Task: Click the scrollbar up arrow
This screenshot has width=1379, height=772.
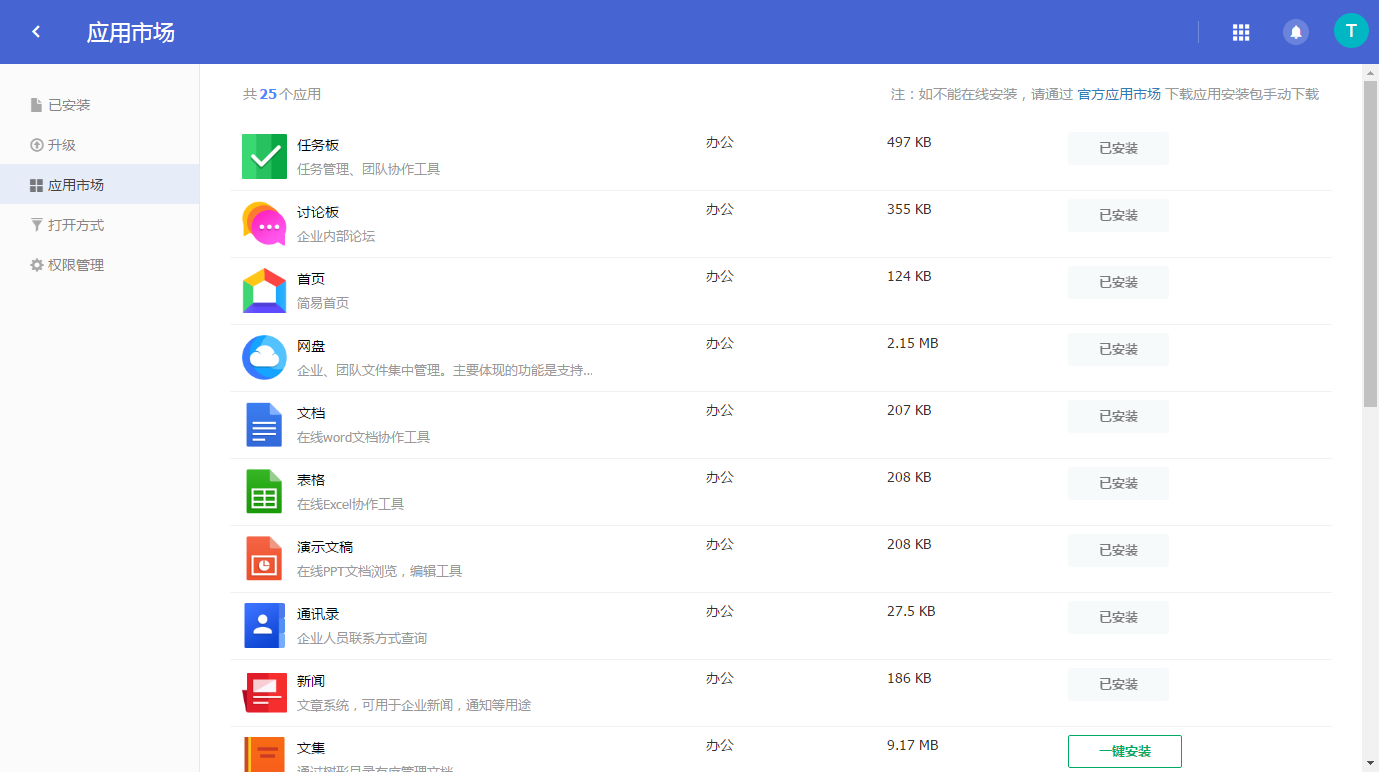Action: click(x=1370, y=73)
